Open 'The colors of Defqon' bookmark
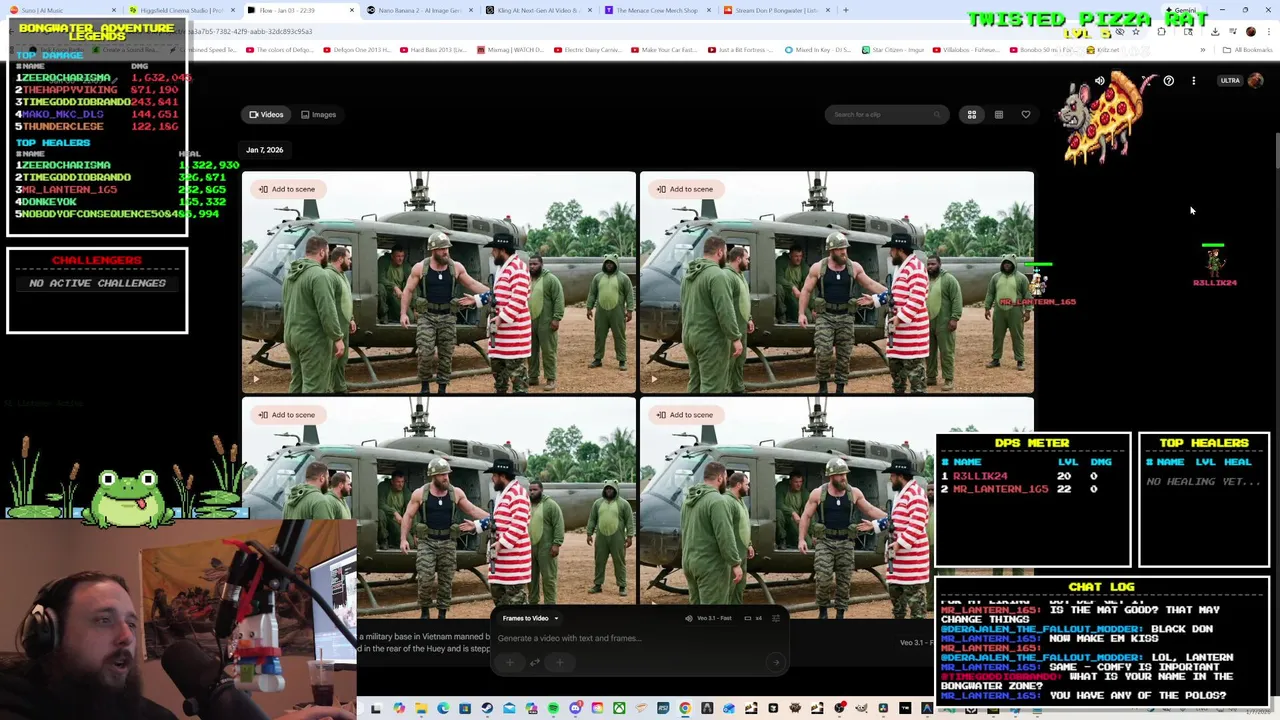This screenshot has height=720, width=1280. pyautogui.click(x=281, y=49)
